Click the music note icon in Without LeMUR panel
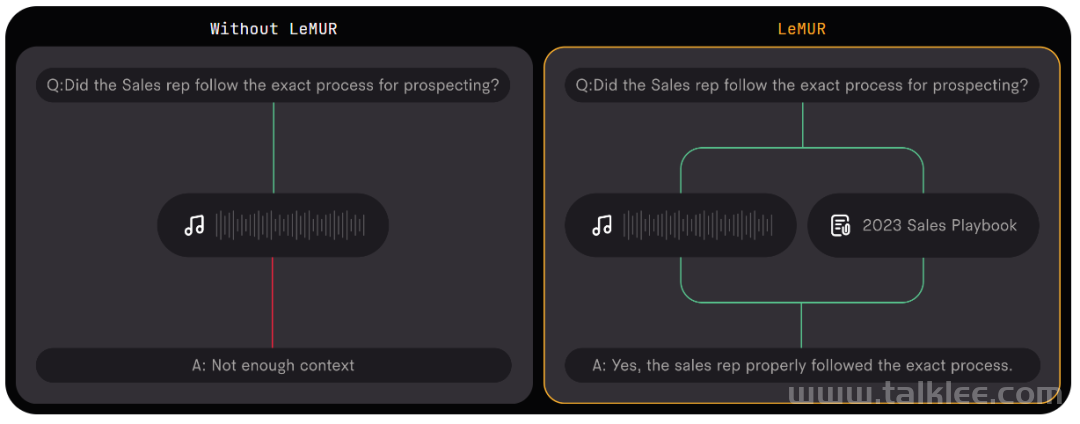Screen dimensions: 1080x424 tap(194, 225)
